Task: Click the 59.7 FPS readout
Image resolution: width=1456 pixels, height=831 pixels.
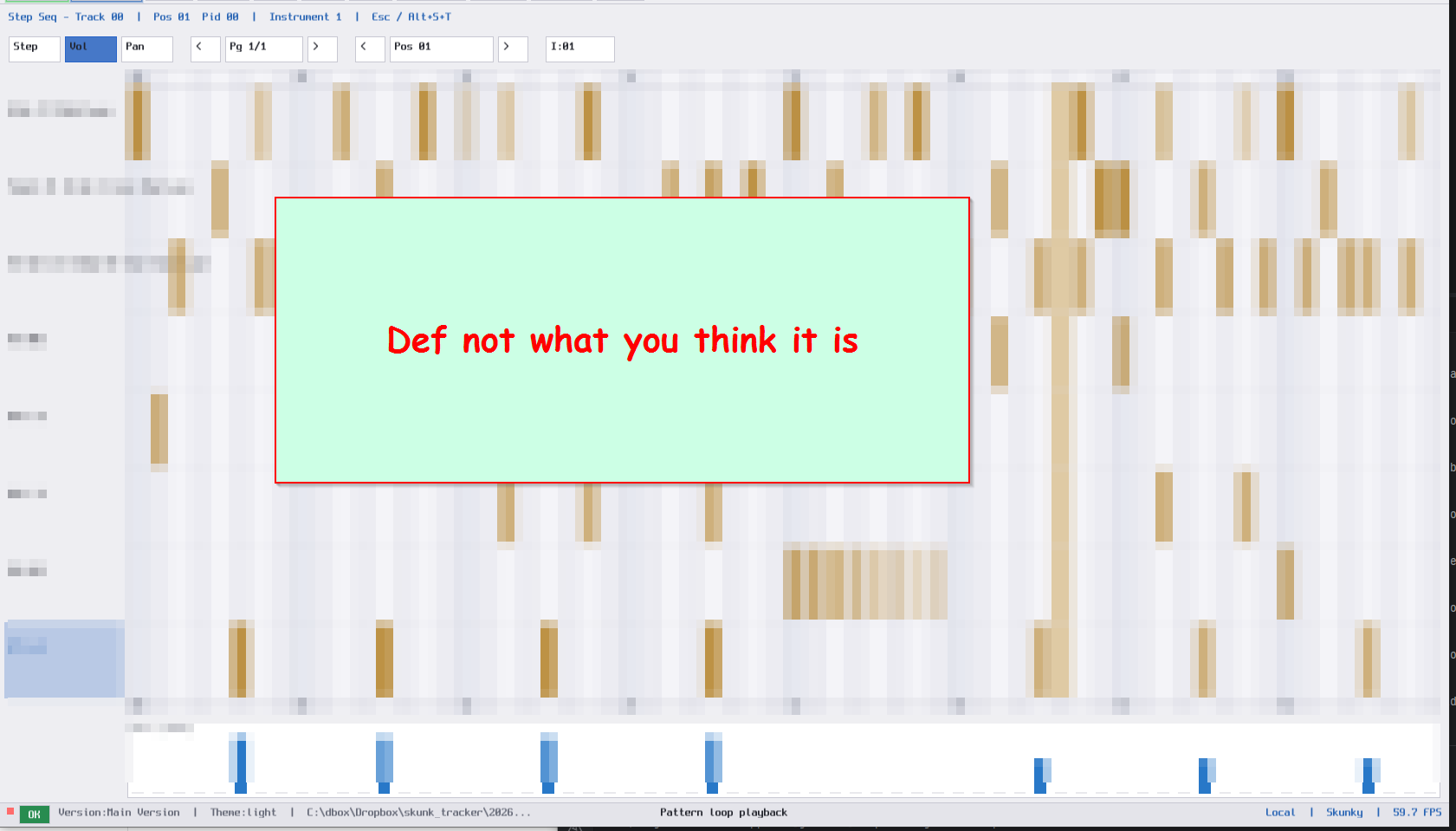Action: (x=1417, y=813)
